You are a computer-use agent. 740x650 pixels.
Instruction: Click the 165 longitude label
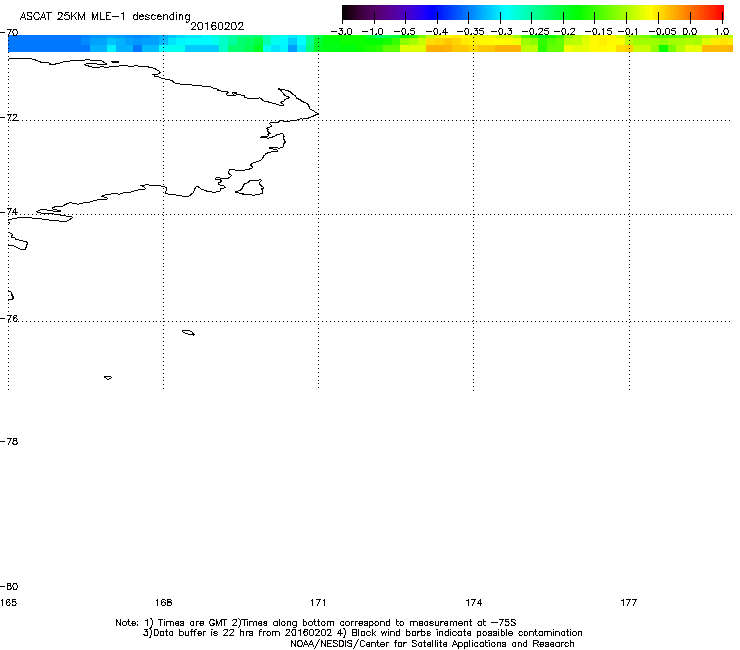(8, 602)
